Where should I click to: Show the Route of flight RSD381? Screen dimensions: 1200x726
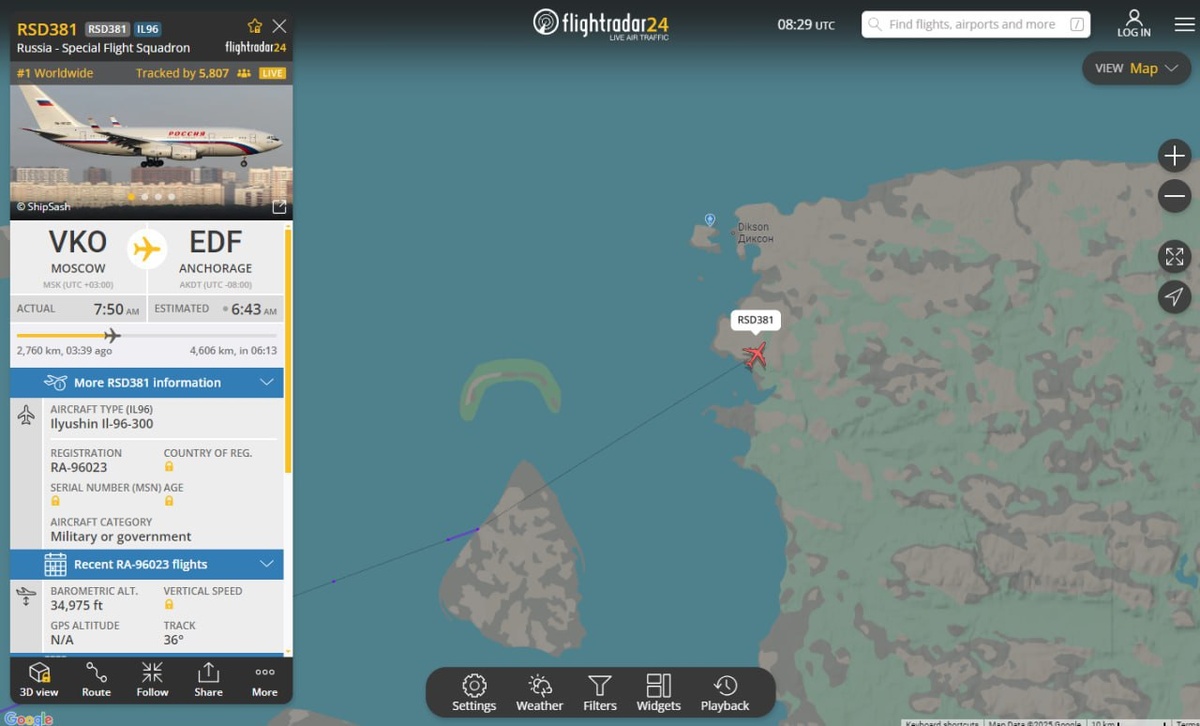point(96,679)
